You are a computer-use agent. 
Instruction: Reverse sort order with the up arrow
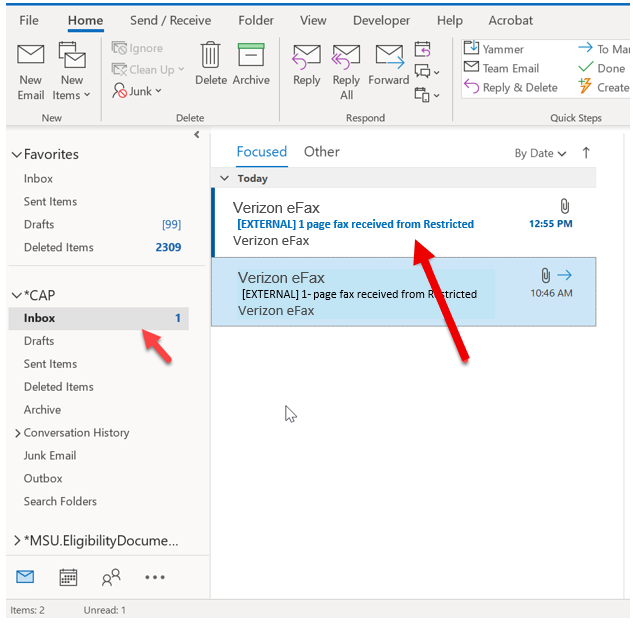(586, 153)
